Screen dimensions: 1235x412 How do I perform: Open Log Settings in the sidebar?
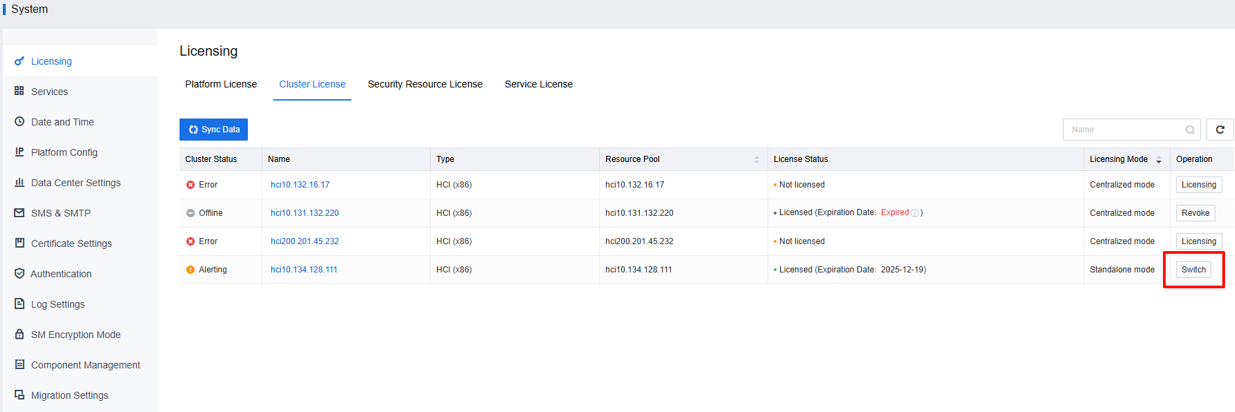pyautogui.click(x=57, y=304)
